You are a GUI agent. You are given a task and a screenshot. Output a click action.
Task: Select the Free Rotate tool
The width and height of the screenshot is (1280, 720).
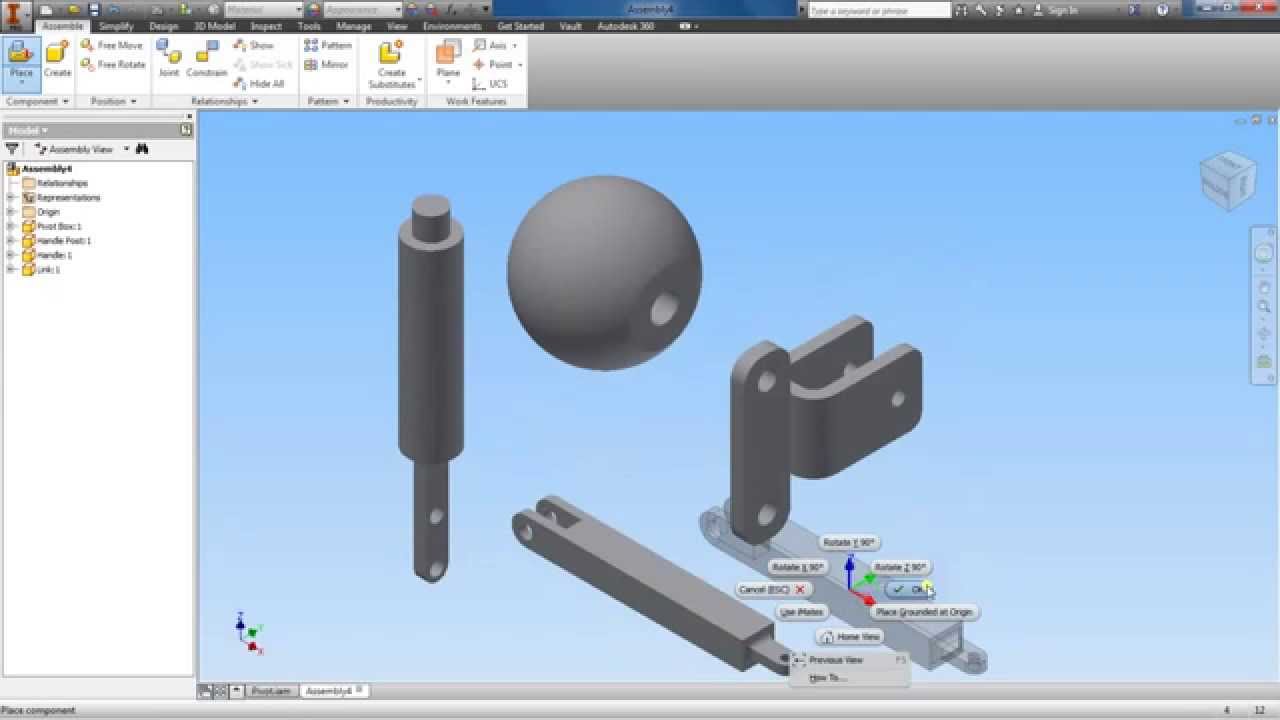pos(112,64)
